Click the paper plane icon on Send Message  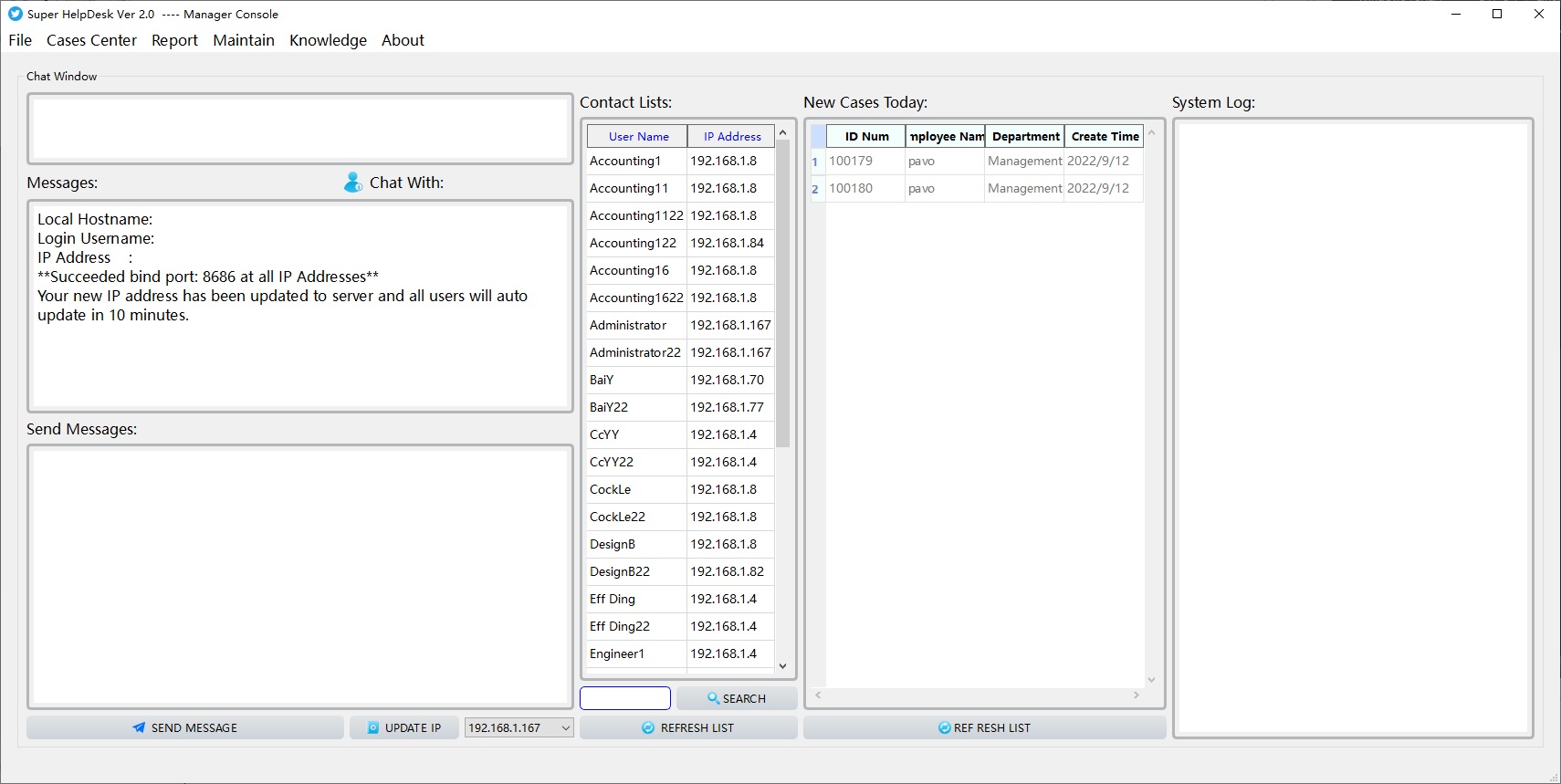coord(139,727)
